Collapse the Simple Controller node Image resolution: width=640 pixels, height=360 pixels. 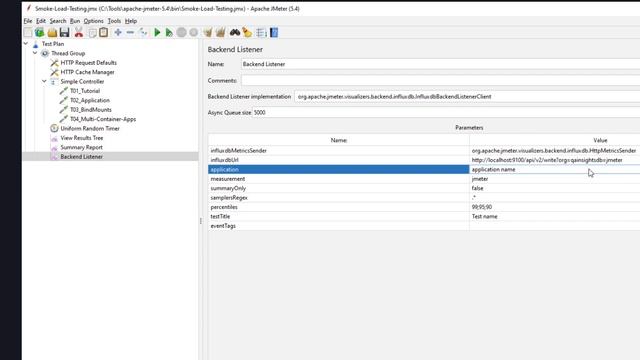point(44,81)
